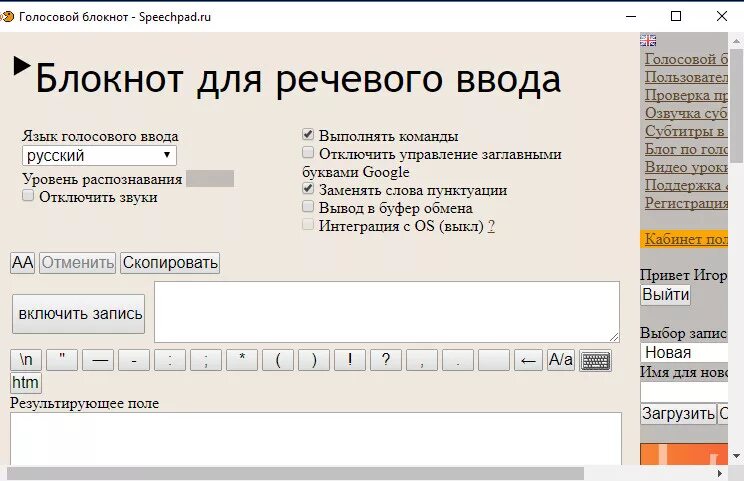744x481 pixels.
Task: Open the Видео уроки sidebar link
Action: (686, 167)
